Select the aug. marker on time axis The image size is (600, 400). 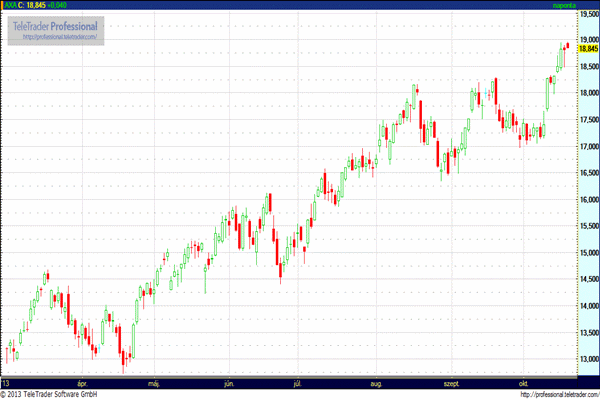coord(376,383)
